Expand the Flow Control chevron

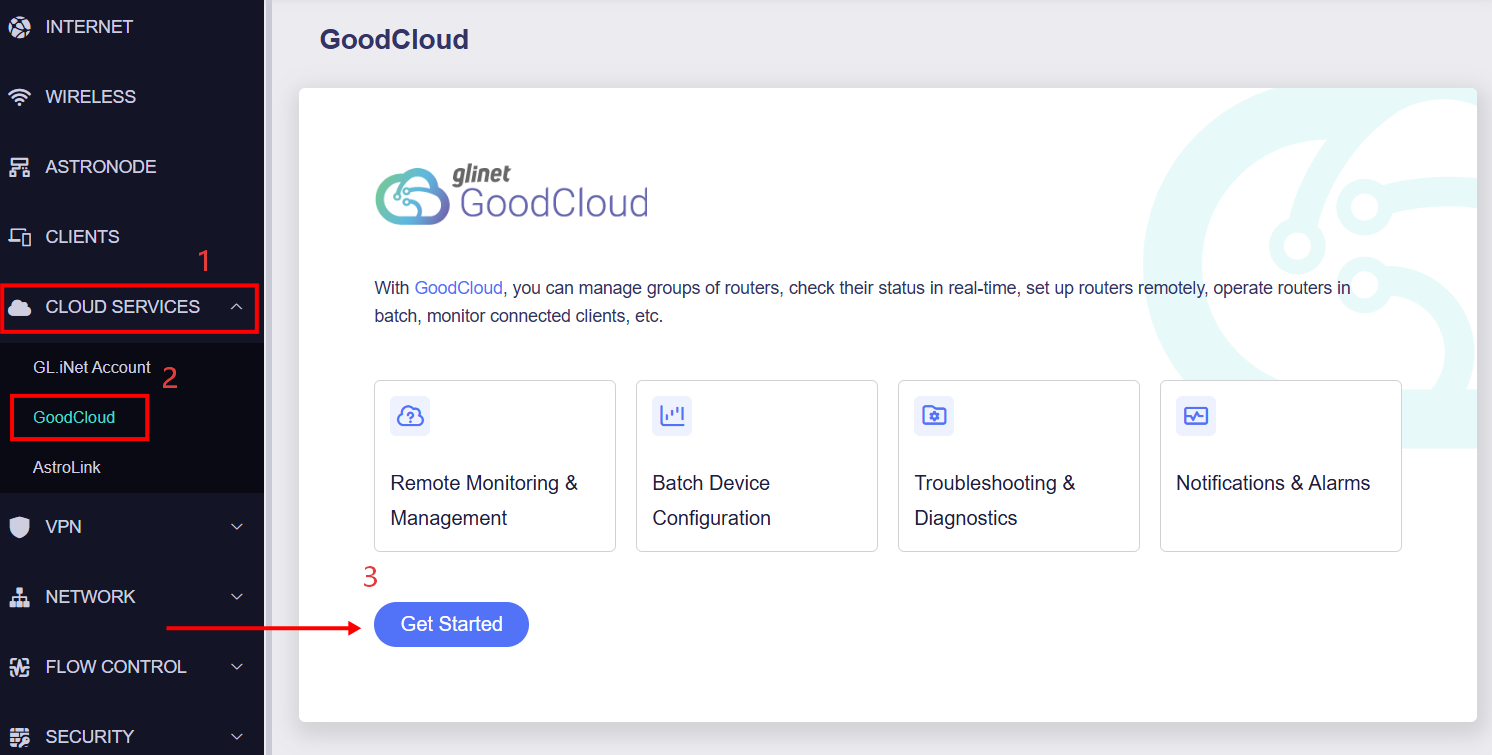(237, 667)
